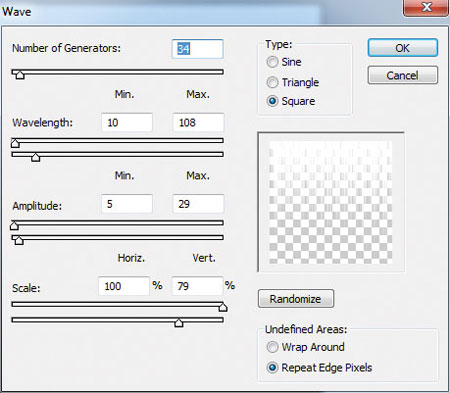This screenshot has width=450, height=393.
Task: Click the wave effect preview thumbnail
Action: 331,202
